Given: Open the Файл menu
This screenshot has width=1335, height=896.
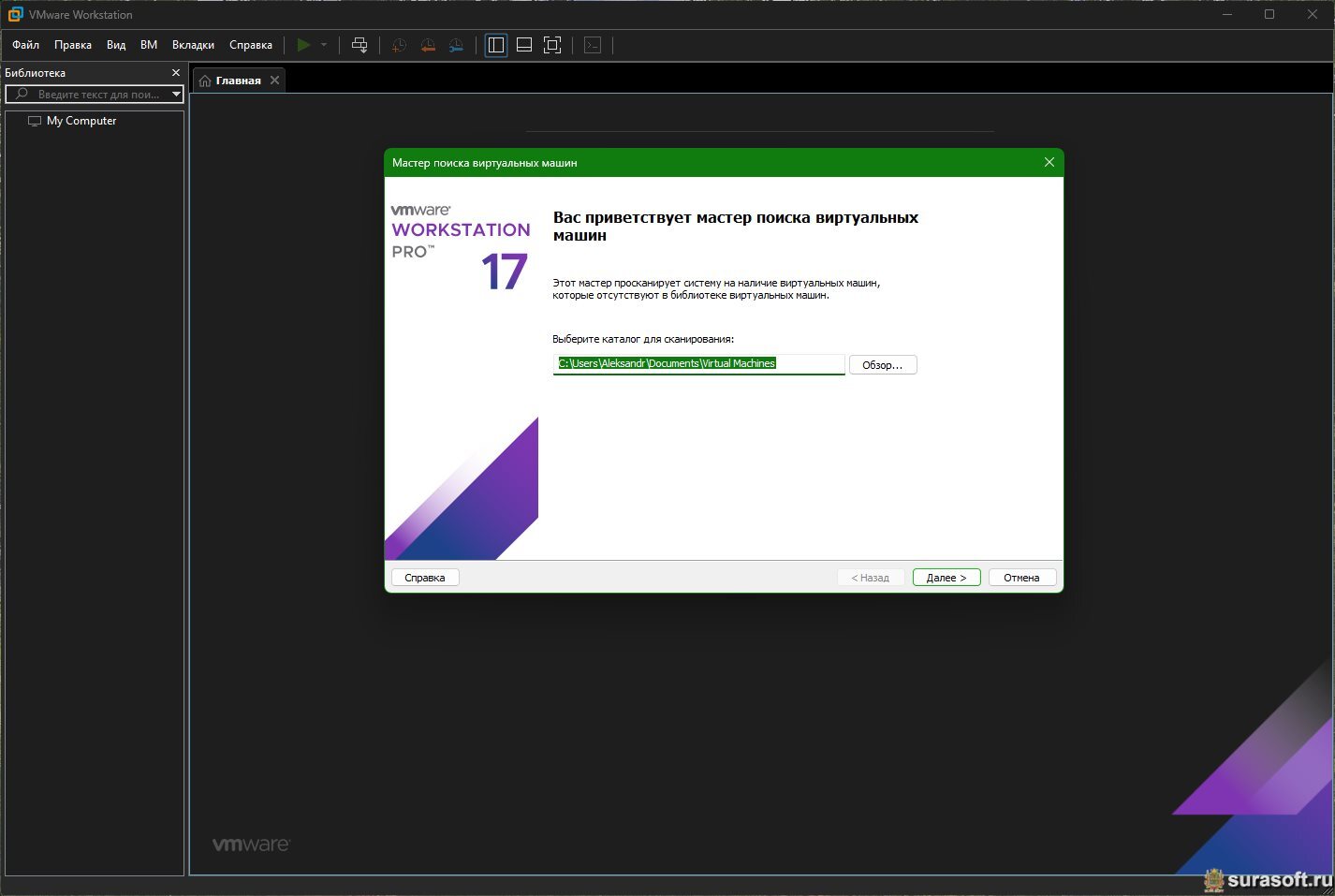Looking at the screenshot, I should coord(25,45).
